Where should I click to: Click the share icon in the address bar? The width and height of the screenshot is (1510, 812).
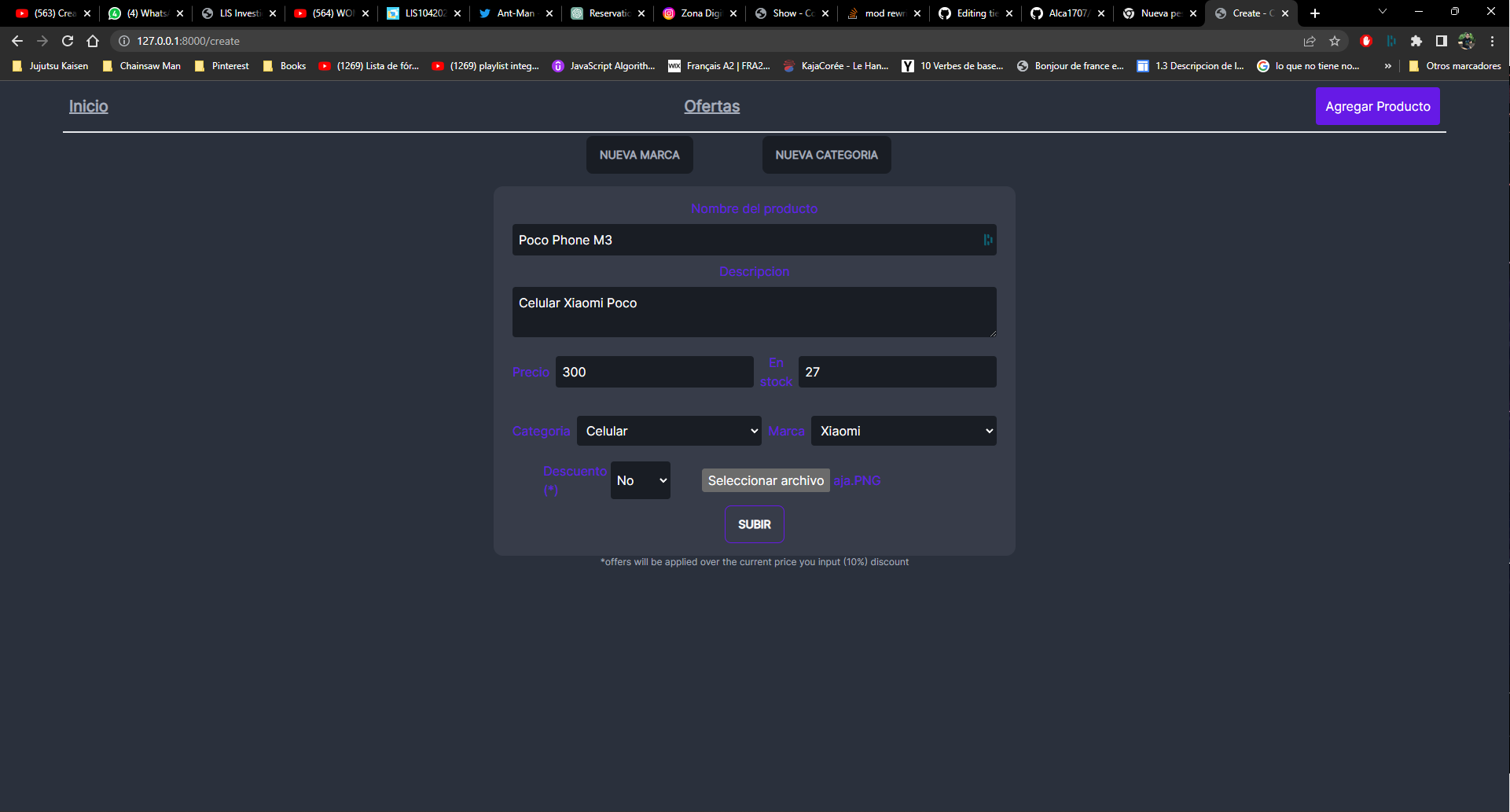[x=1310, y=41]
